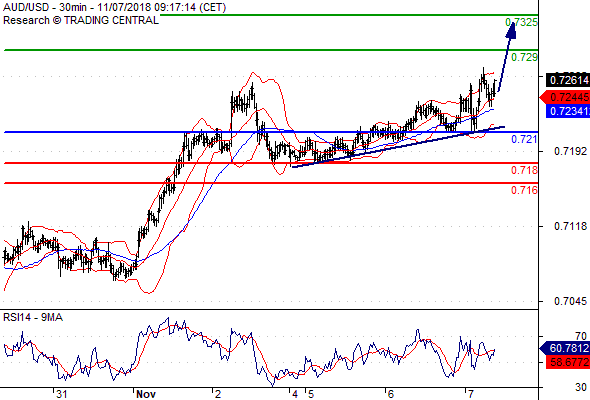Click the 4 date axis label
Viewport: 590px width, 400px height.
point(295,394)
